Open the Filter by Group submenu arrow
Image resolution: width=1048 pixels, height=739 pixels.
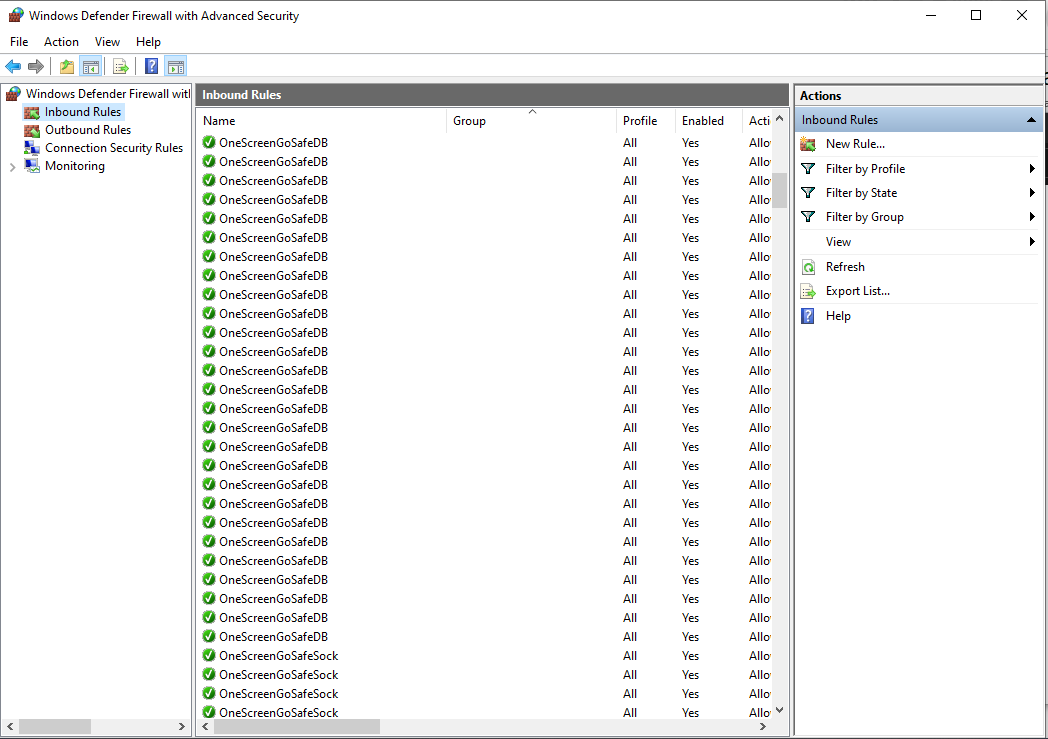pyautogui.click(x=1032, y=216)
